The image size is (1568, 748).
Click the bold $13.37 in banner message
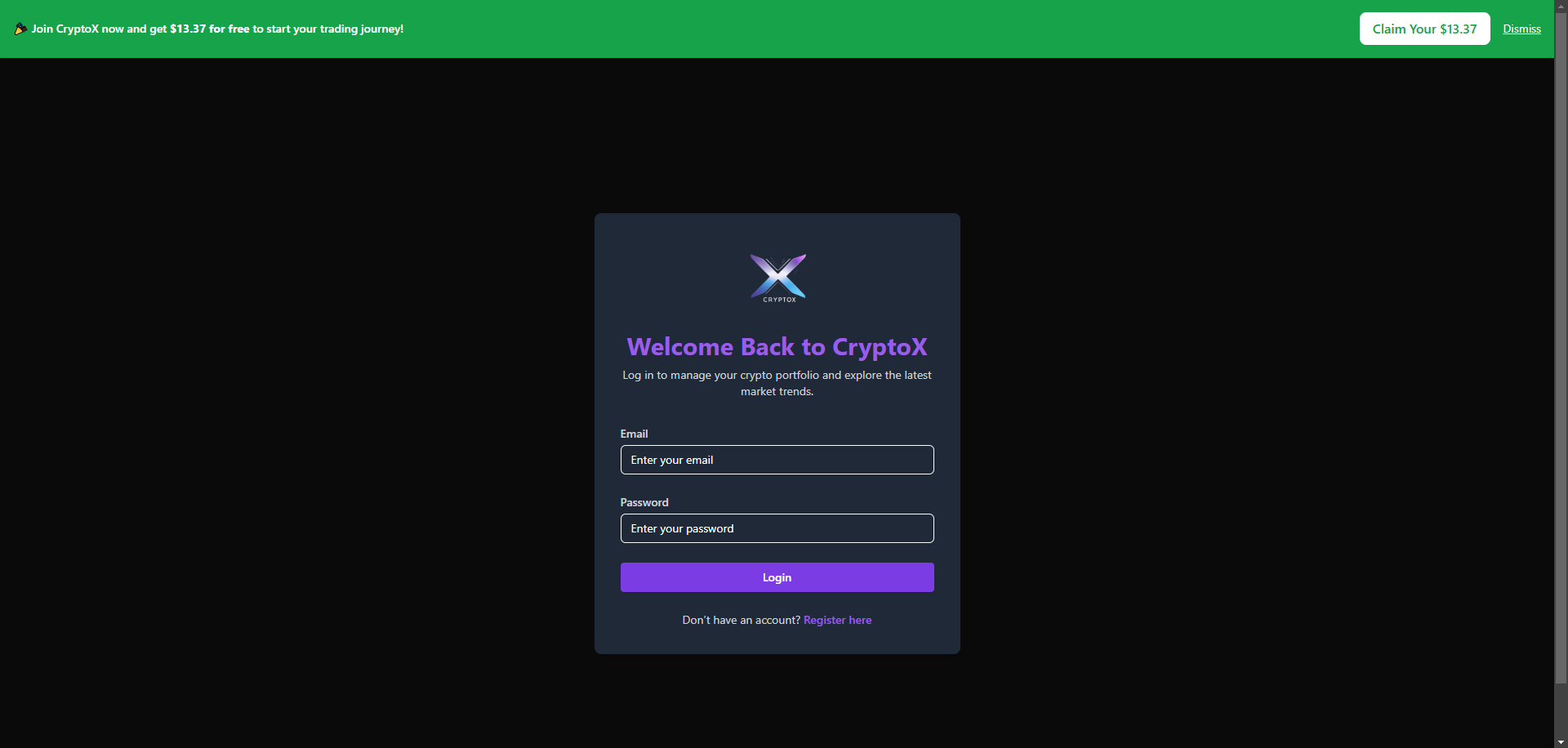point(188,29)
